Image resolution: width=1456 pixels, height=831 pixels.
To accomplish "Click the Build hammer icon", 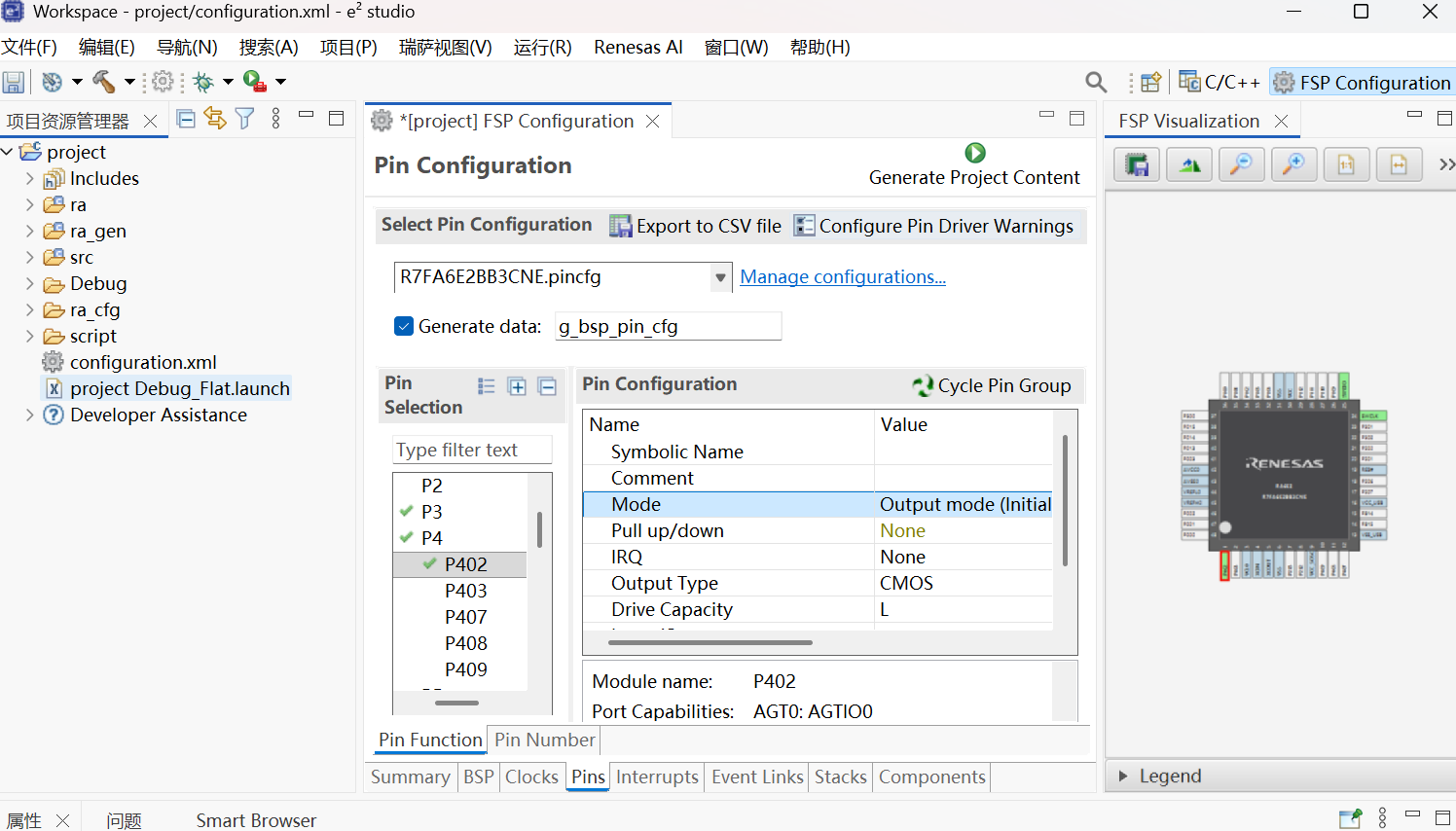I will (103, 82).
